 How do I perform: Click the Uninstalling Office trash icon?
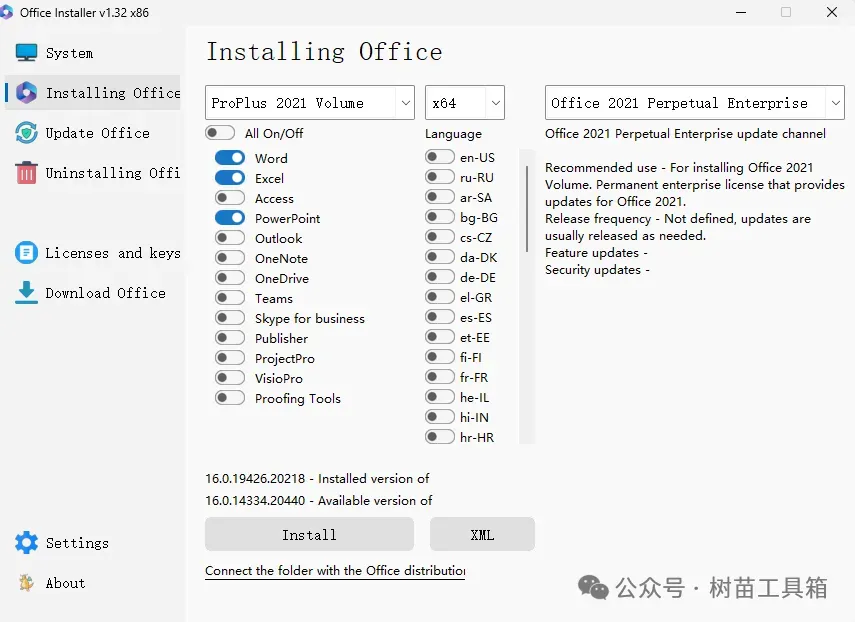[26, 173]
